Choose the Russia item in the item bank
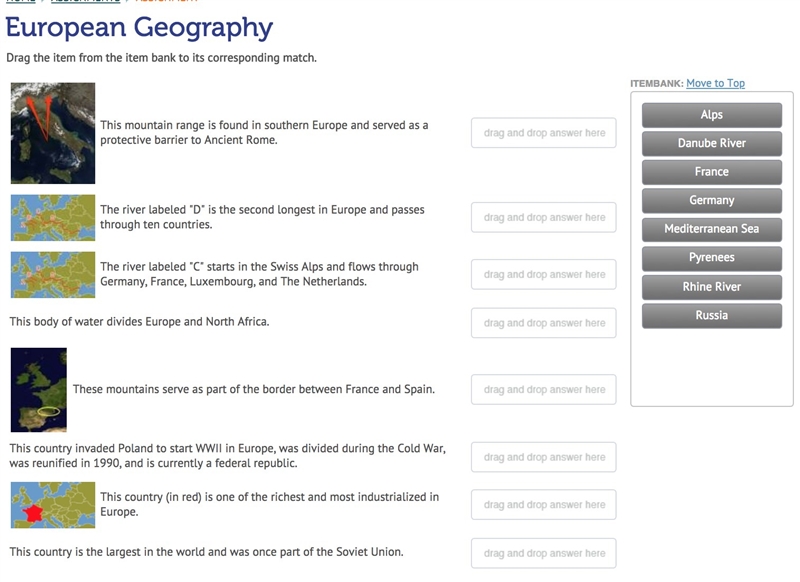Image resolution: width=800 pixels, height=582 pixels. click(x=712, y=316)
